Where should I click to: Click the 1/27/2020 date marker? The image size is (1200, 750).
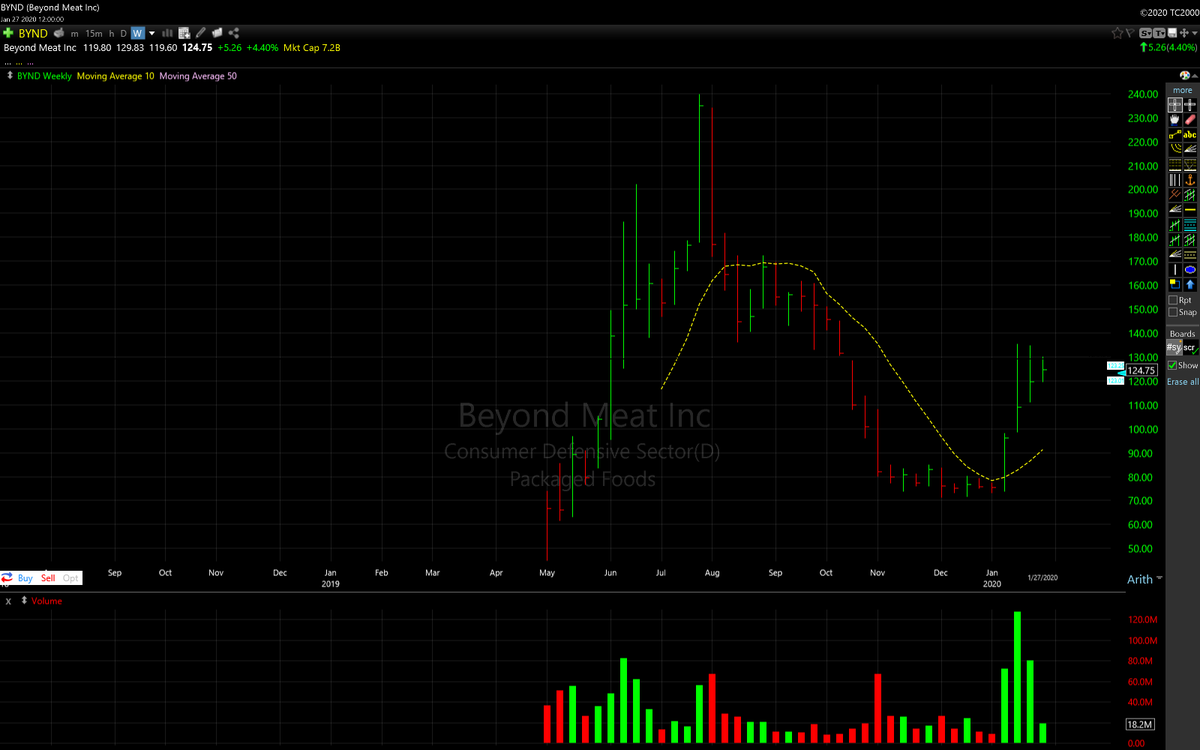click(1043, 577)
